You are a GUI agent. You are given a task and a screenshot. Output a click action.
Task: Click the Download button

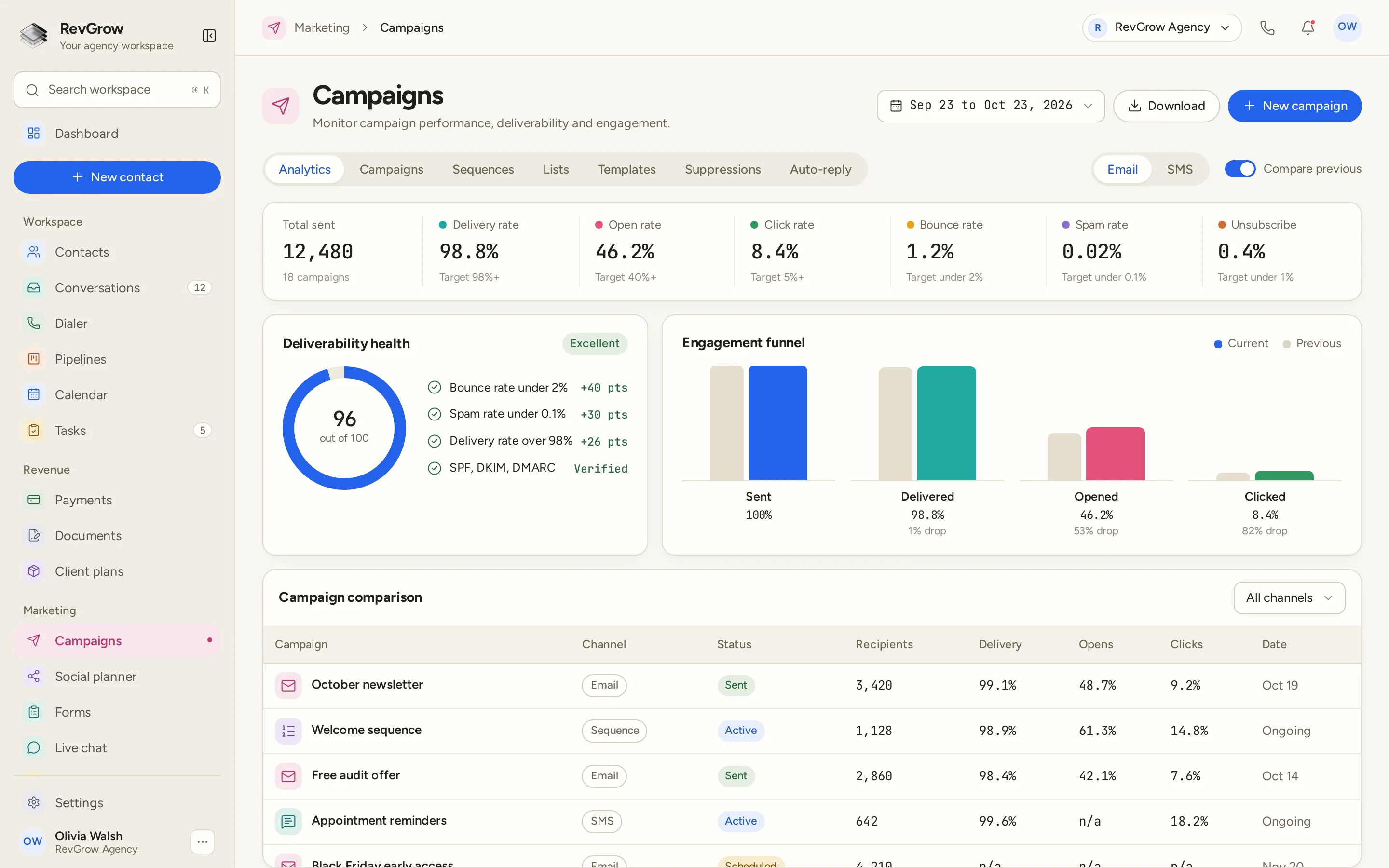pyautogui.click(x=1166, y=106)
